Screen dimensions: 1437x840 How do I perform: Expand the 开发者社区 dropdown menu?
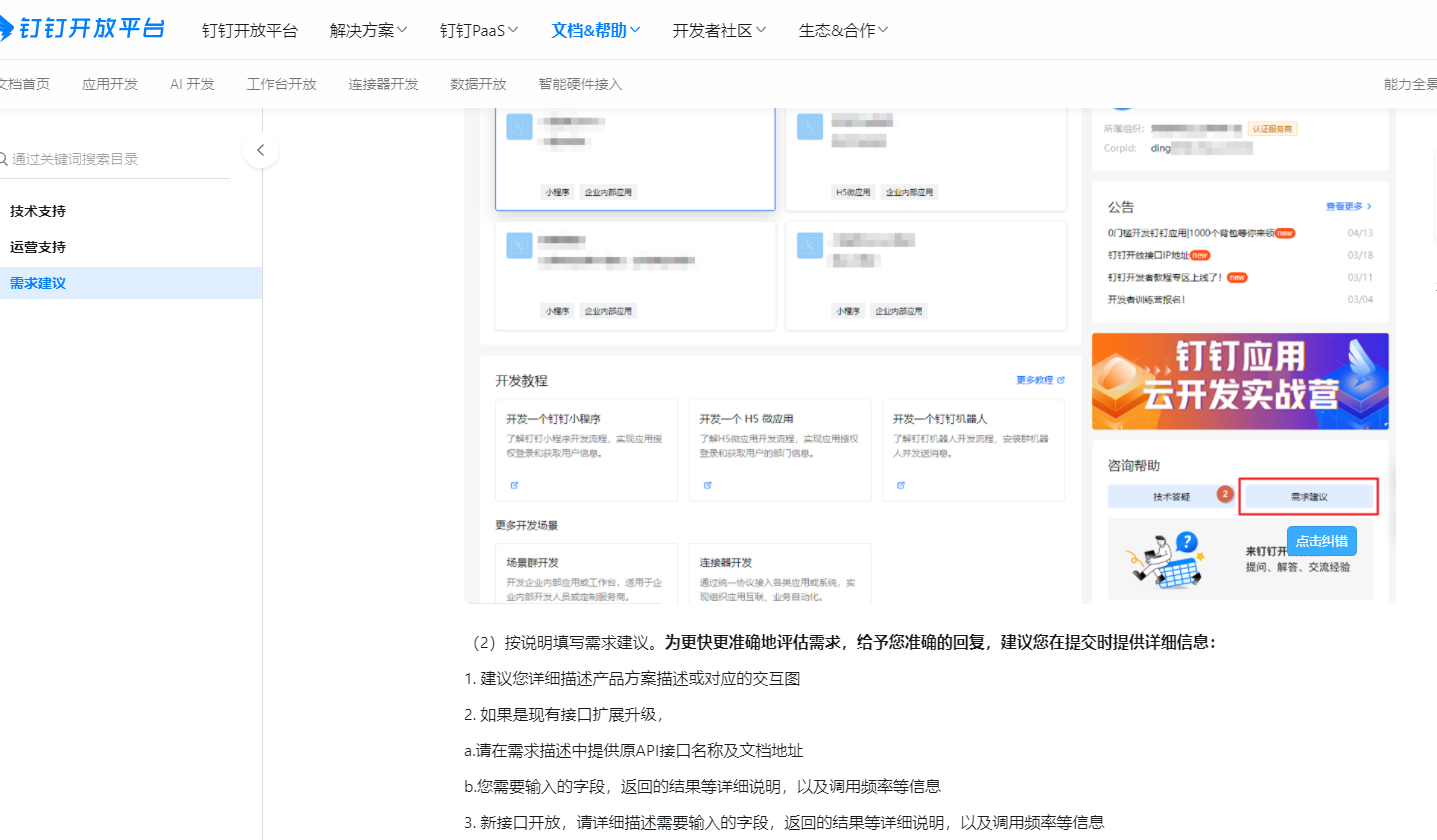pos(720,30)
